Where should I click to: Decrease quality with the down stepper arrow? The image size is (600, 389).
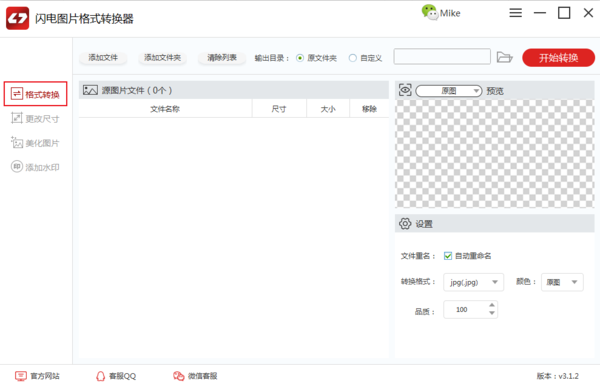492,313
